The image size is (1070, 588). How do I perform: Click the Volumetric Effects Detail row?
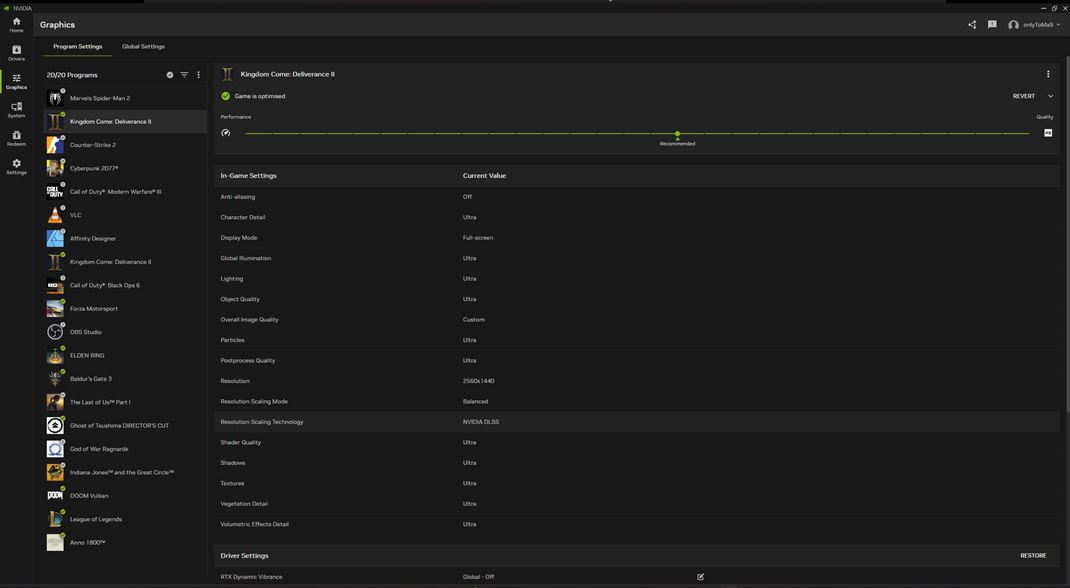tap(637, 525)
